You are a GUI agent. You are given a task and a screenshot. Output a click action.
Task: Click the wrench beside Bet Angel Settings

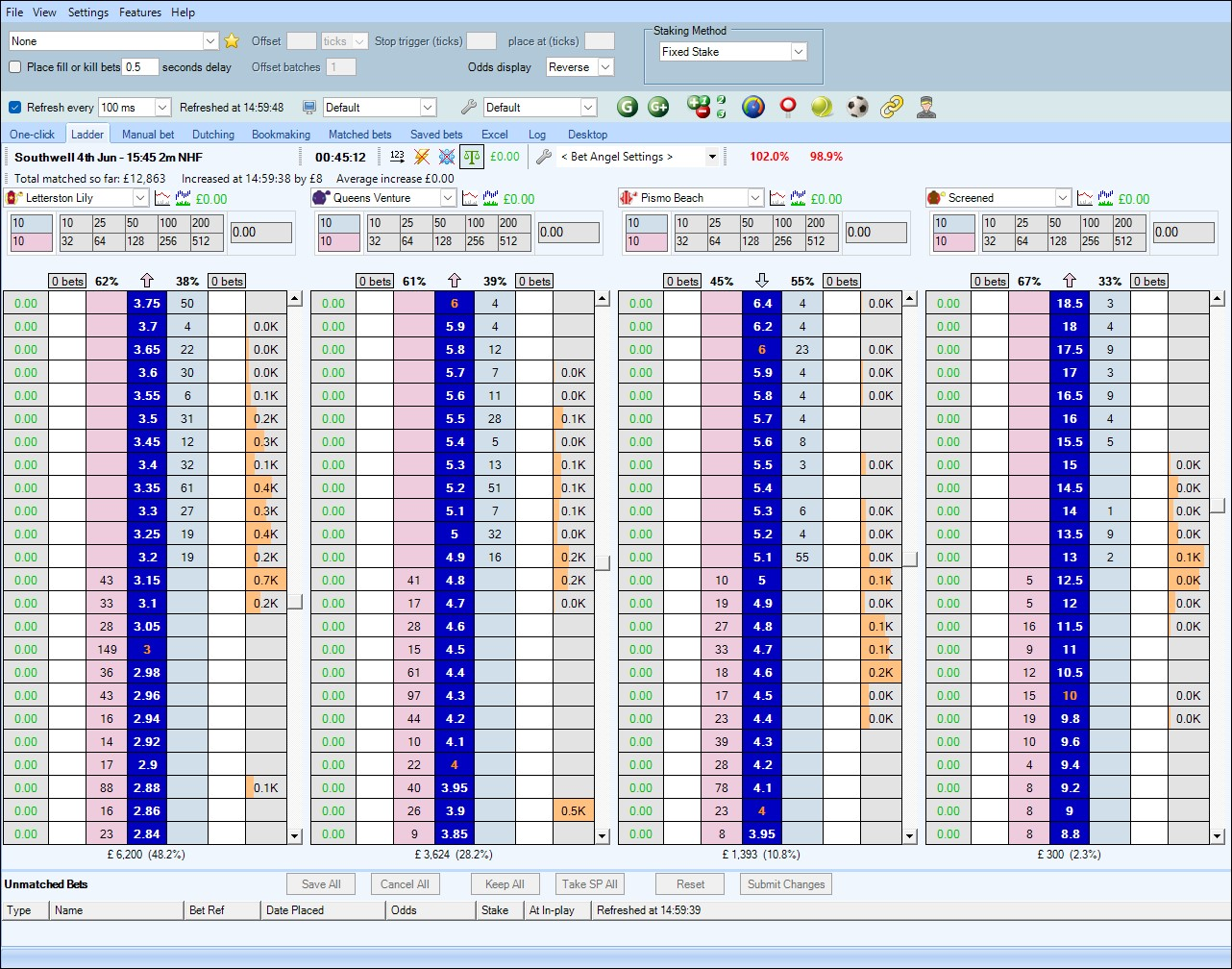pos(543,156)
